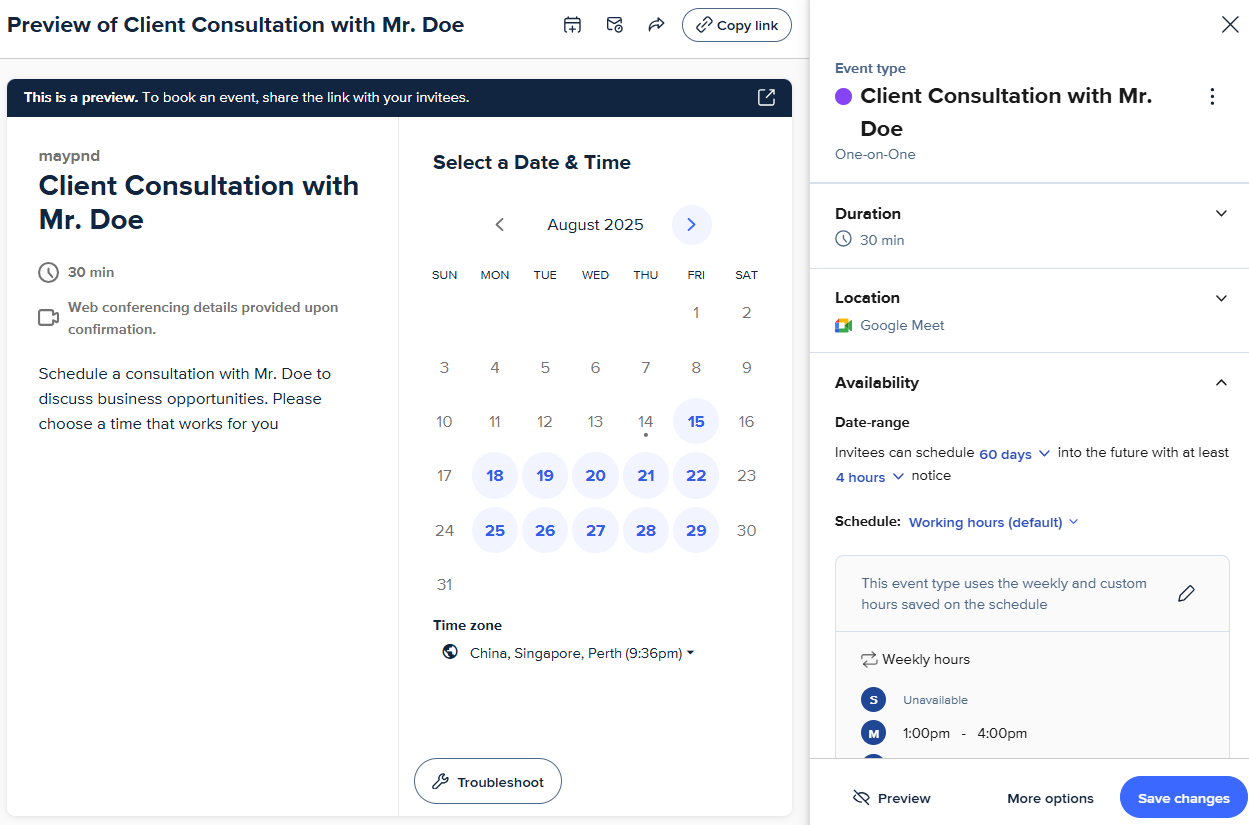Collapse the Availability section
This screenshot has height=825, width=1249.
(x=1220, y=382)
